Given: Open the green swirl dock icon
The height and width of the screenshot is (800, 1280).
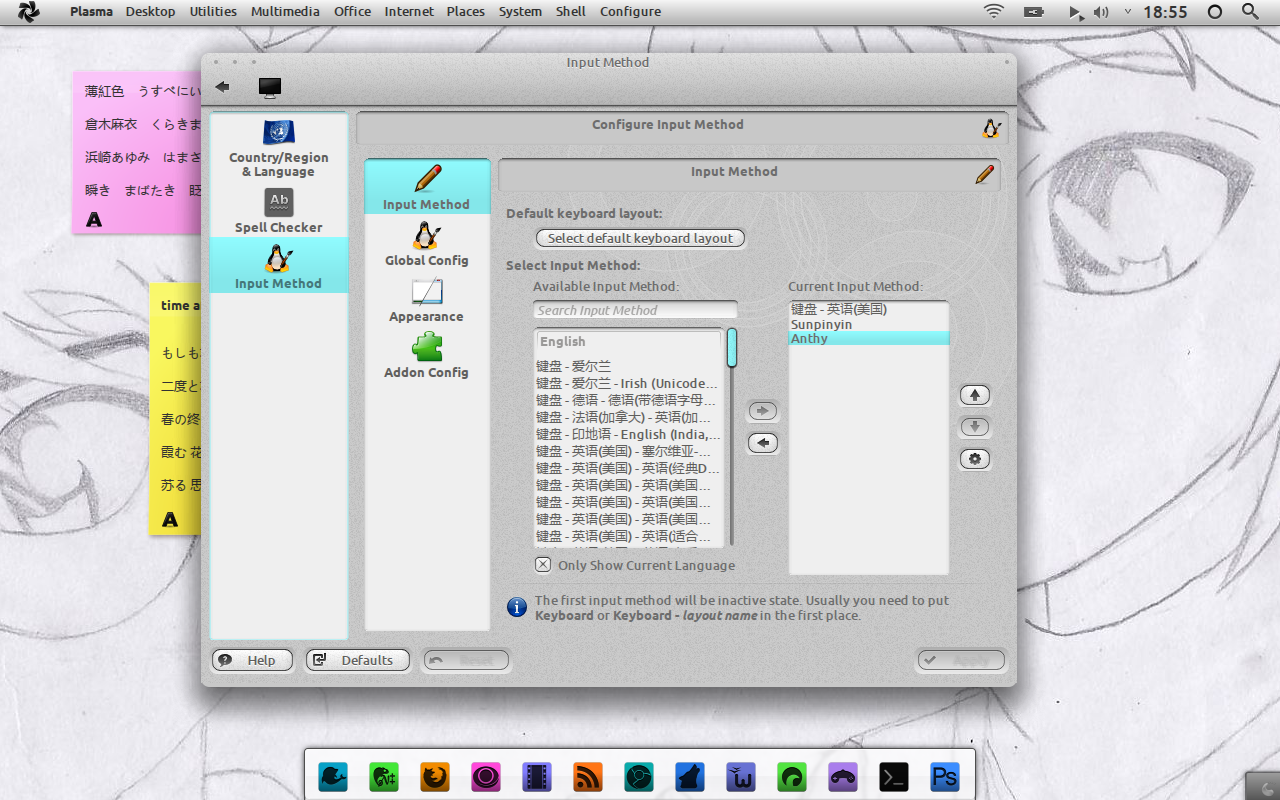Looking at the screenshot, I should [792, 777].
